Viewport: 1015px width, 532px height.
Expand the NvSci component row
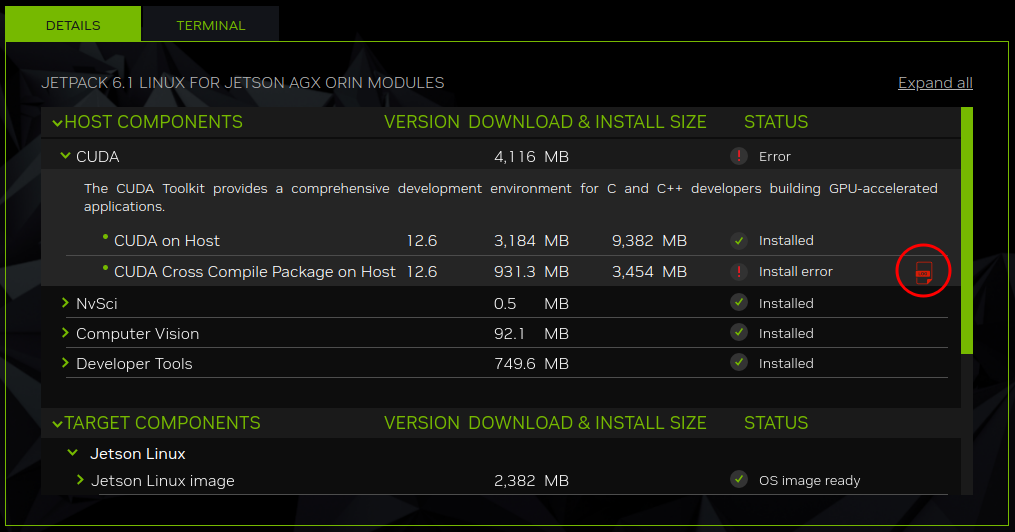pyautogui.click(x=66, y=303)
